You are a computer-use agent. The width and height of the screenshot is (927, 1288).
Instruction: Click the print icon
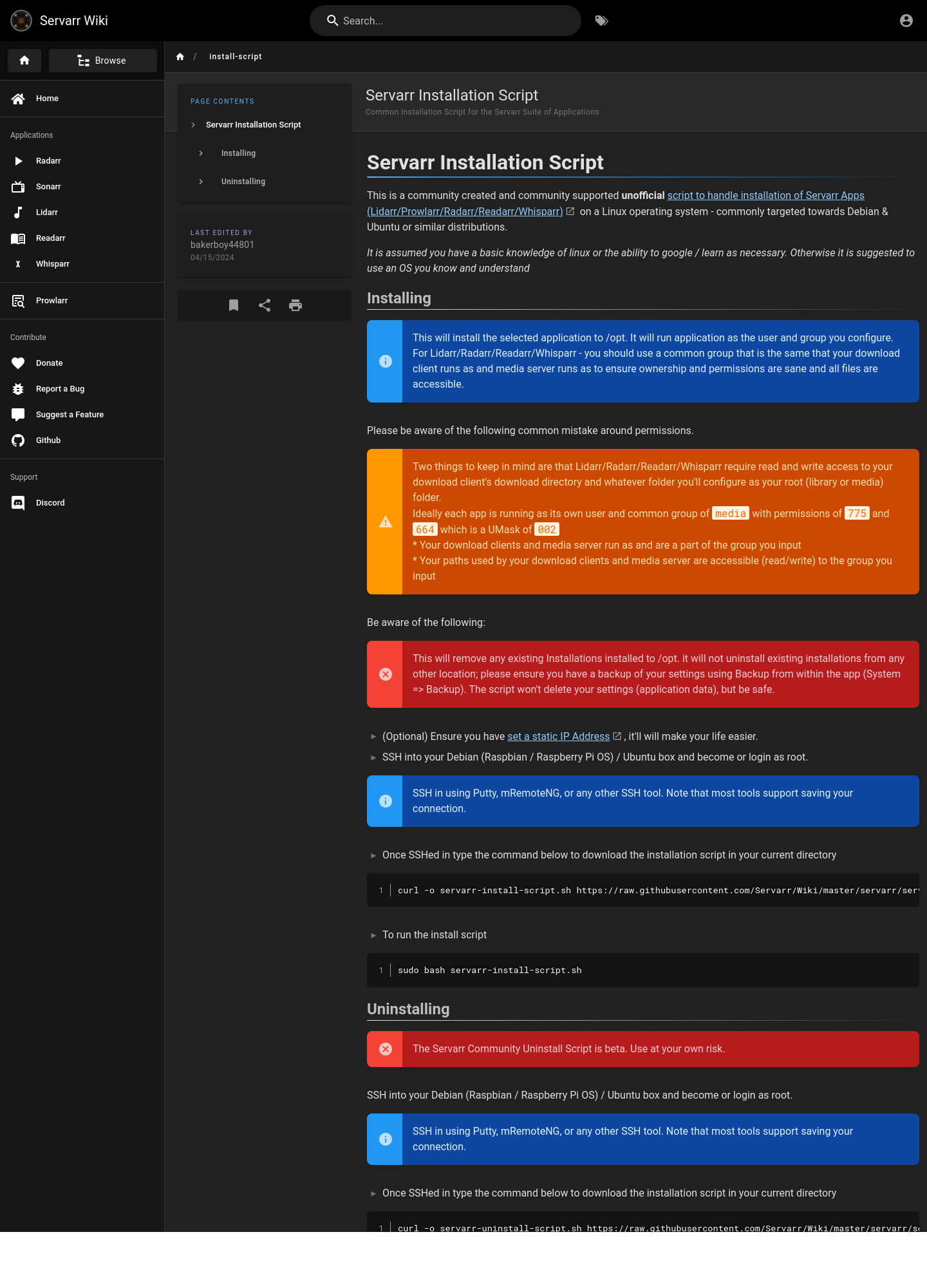point(295,305)
